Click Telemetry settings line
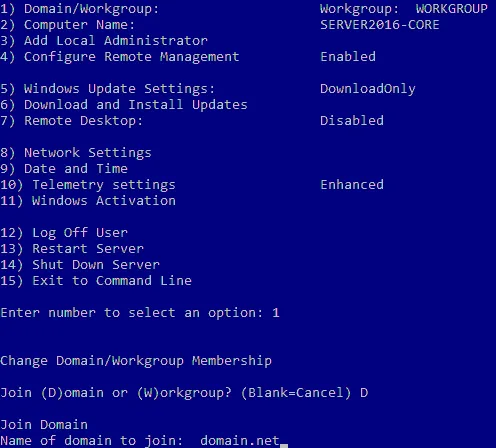496x448 pixels. pyautogui.click(x=88, y=185)
